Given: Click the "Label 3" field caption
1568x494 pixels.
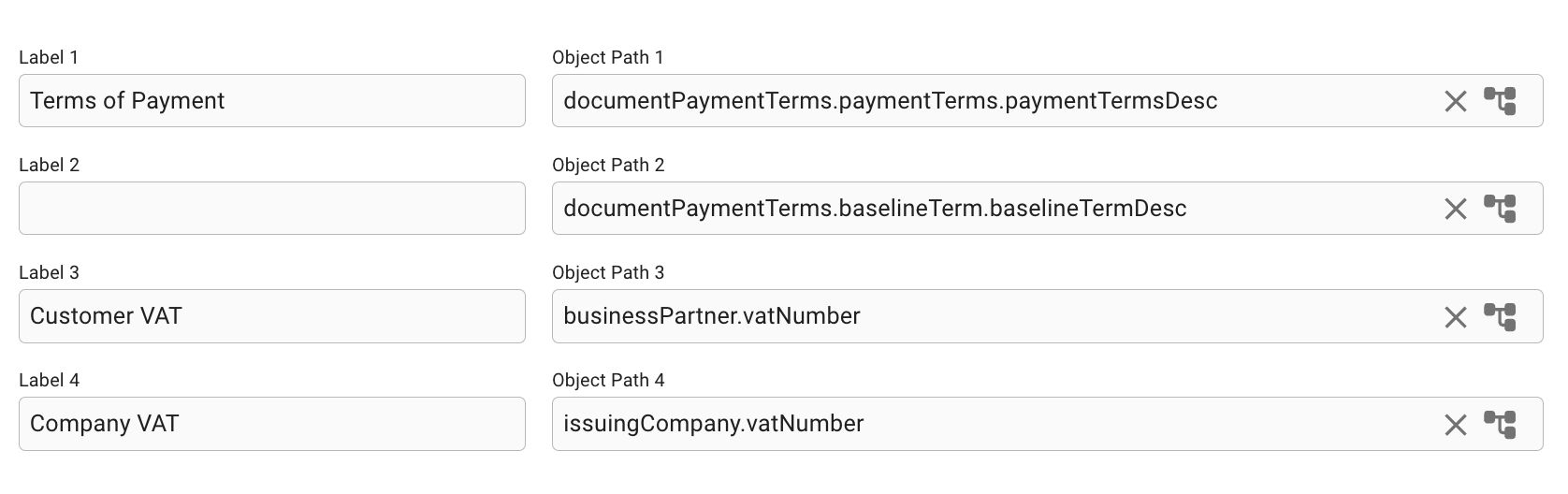Looking at the screenshot, I should coord(49,272).
